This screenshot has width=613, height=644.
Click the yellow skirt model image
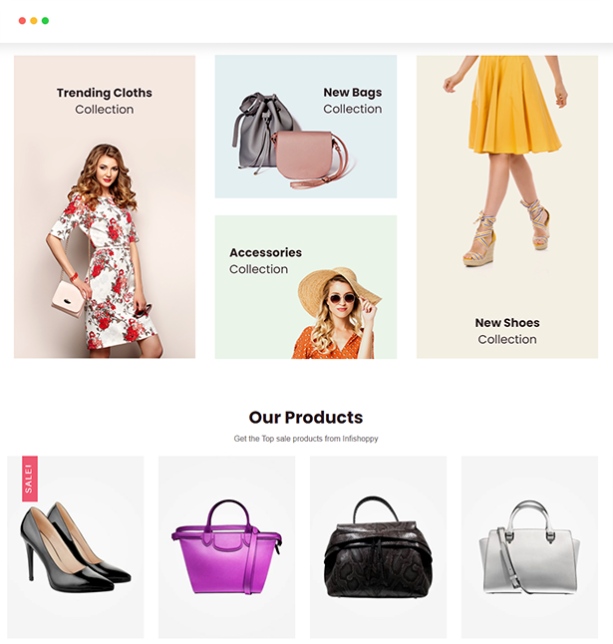[506, 160]
